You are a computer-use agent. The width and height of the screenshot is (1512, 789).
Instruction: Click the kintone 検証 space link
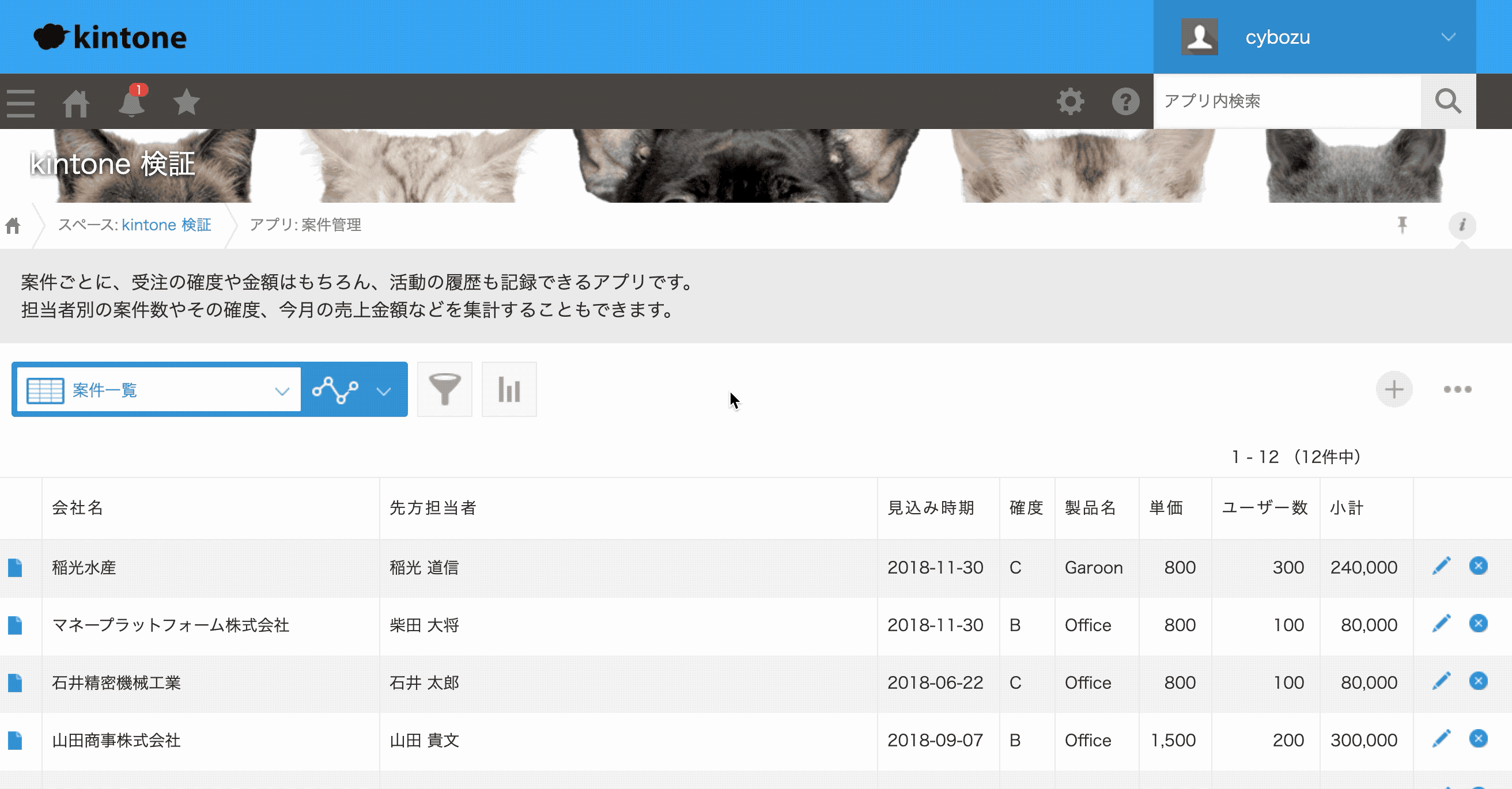(166, 225)
